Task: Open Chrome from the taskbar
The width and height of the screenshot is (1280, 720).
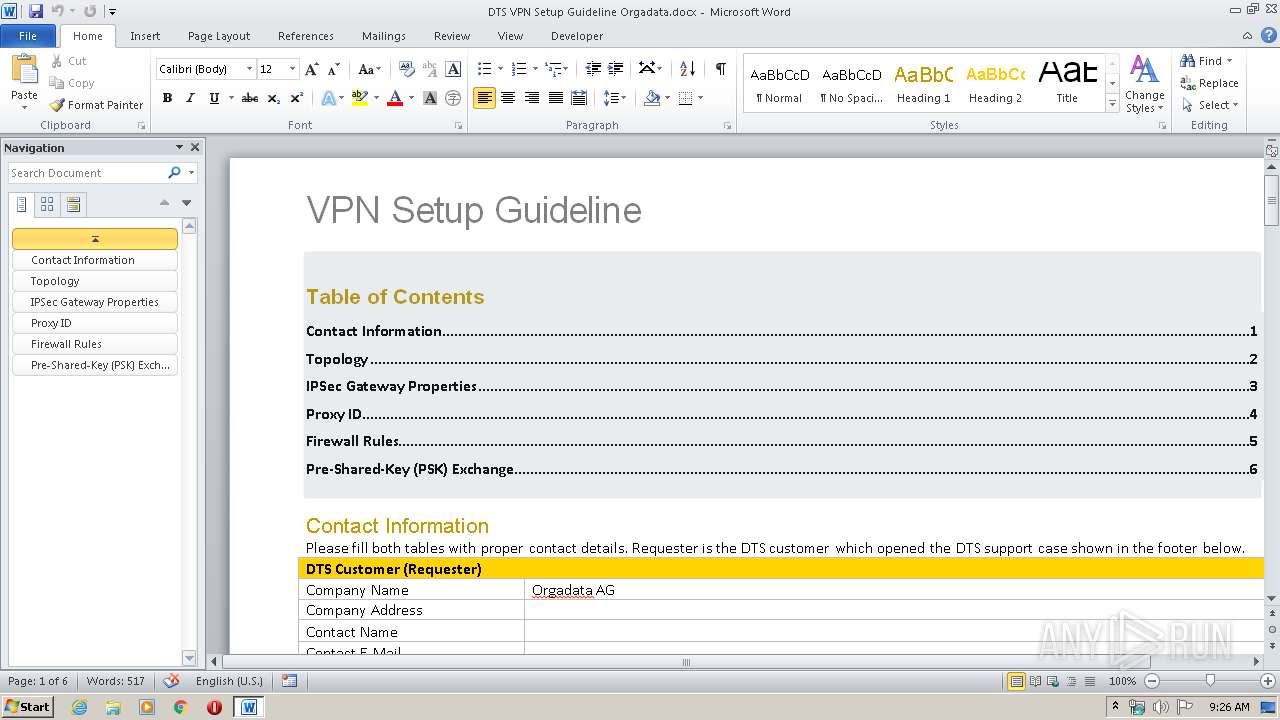Action: (x=180, y=707)
